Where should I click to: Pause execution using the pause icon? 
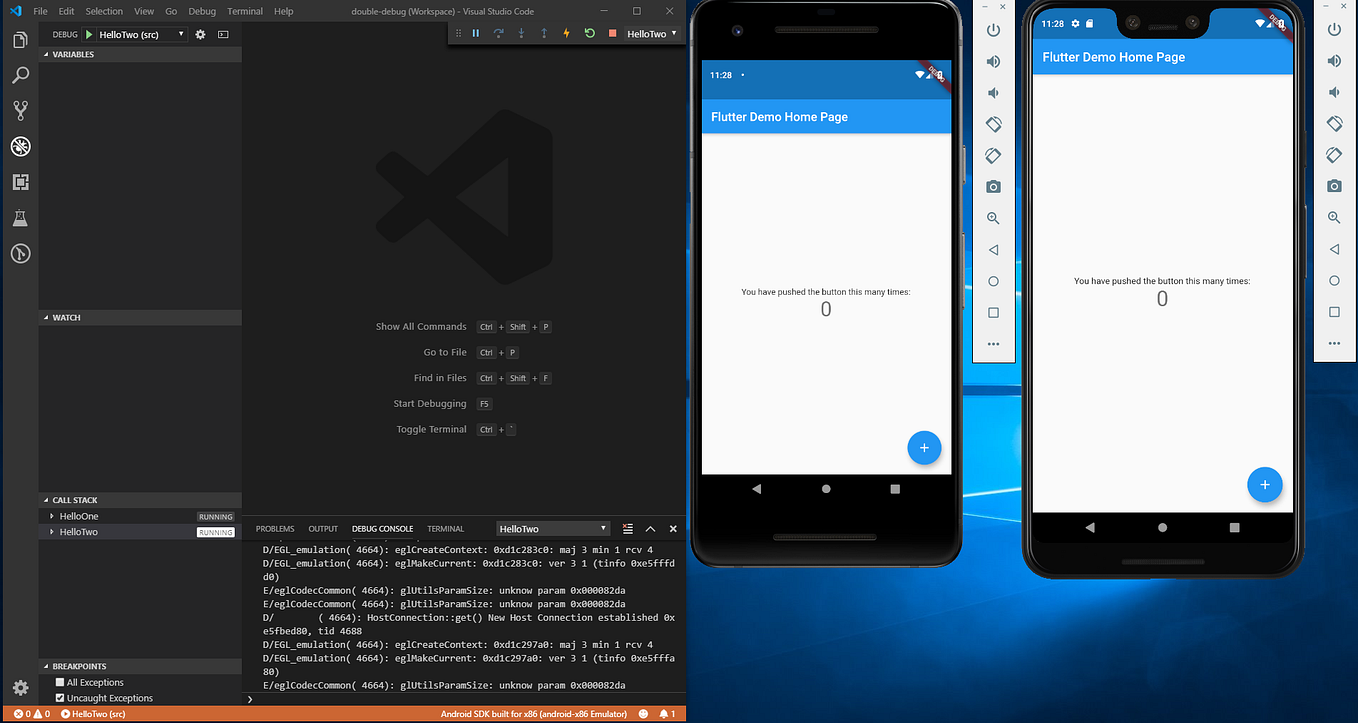coord(476,33)
